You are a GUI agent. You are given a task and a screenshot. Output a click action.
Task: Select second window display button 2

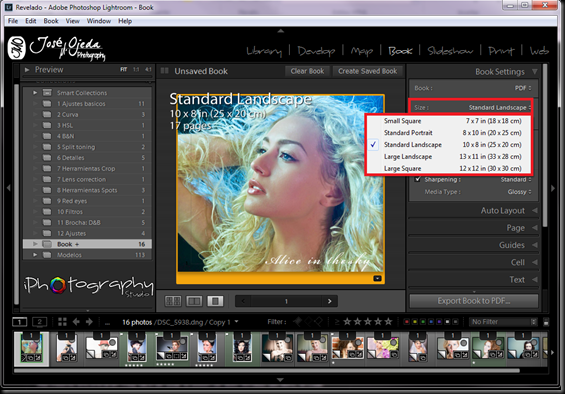tap(39, 322)
